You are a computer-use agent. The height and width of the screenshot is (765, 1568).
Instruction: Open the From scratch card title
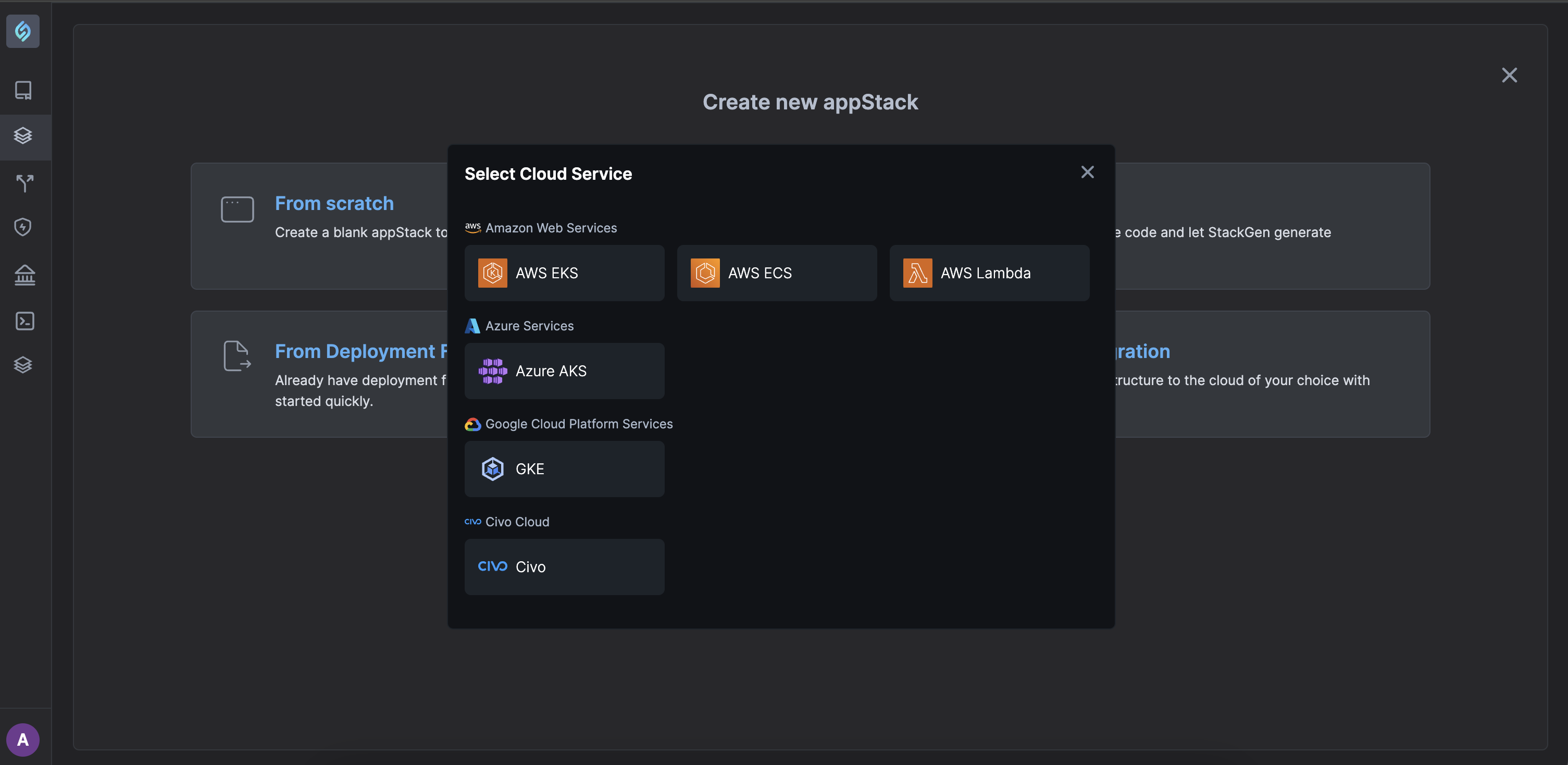[x=334, y=203]
